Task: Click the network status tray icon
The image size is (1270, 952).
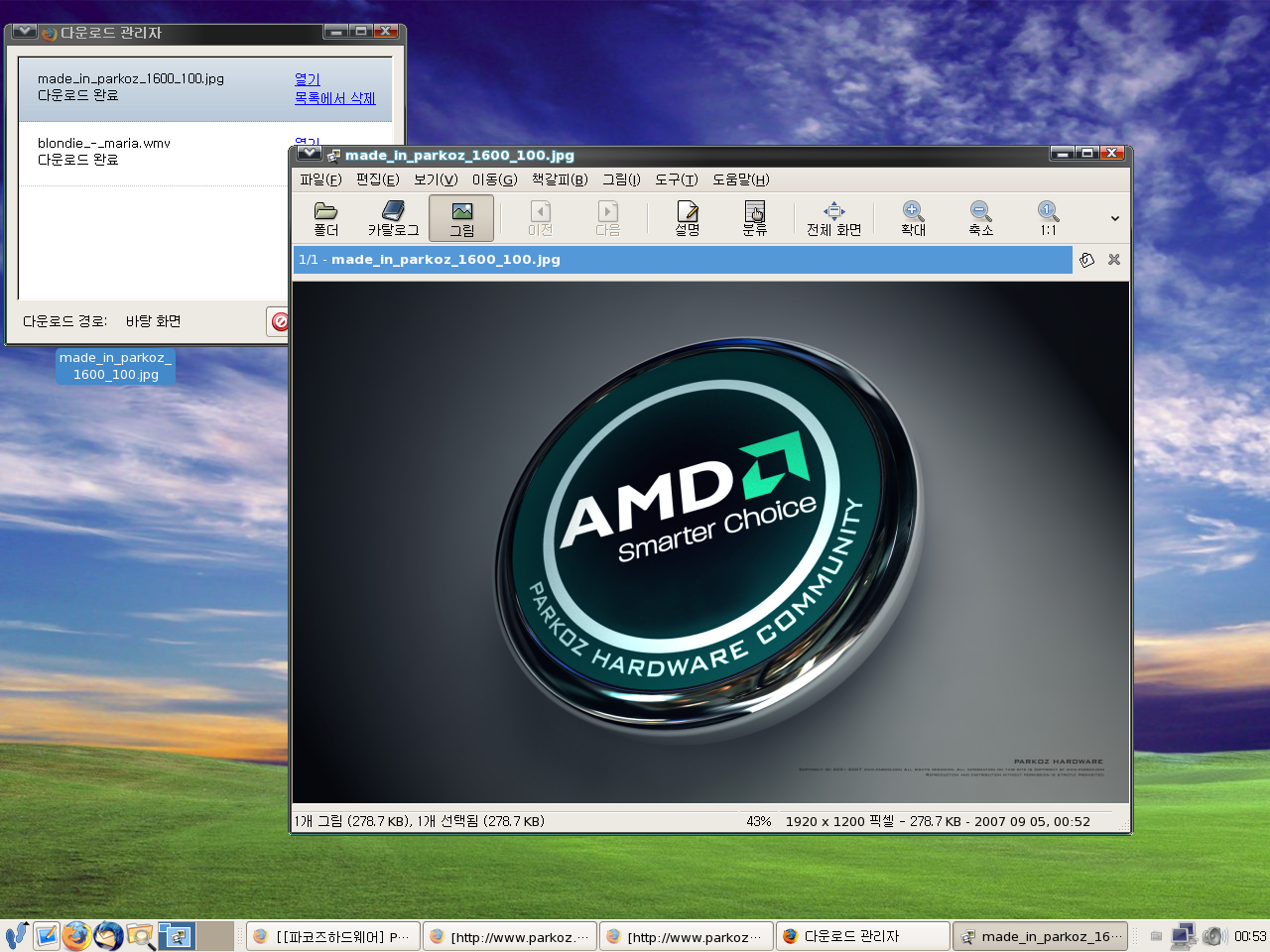Action: [x=1184, y=935]
